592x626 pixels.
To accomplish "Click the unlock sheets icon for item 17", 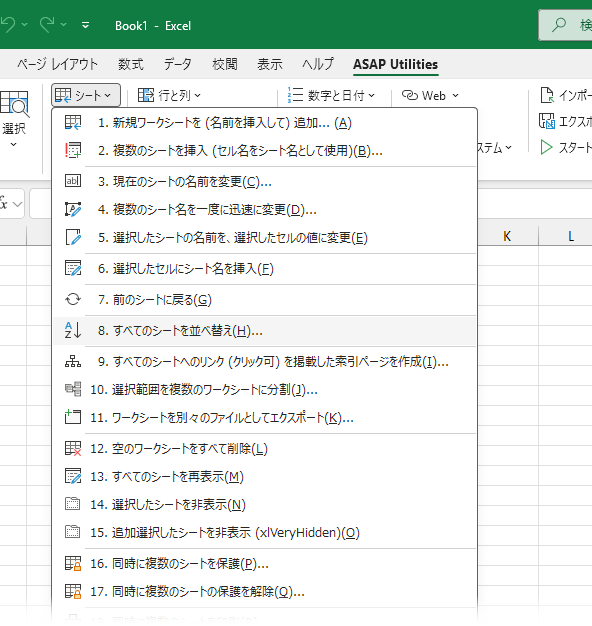I will pyautogui.click(x=73, y=591).
